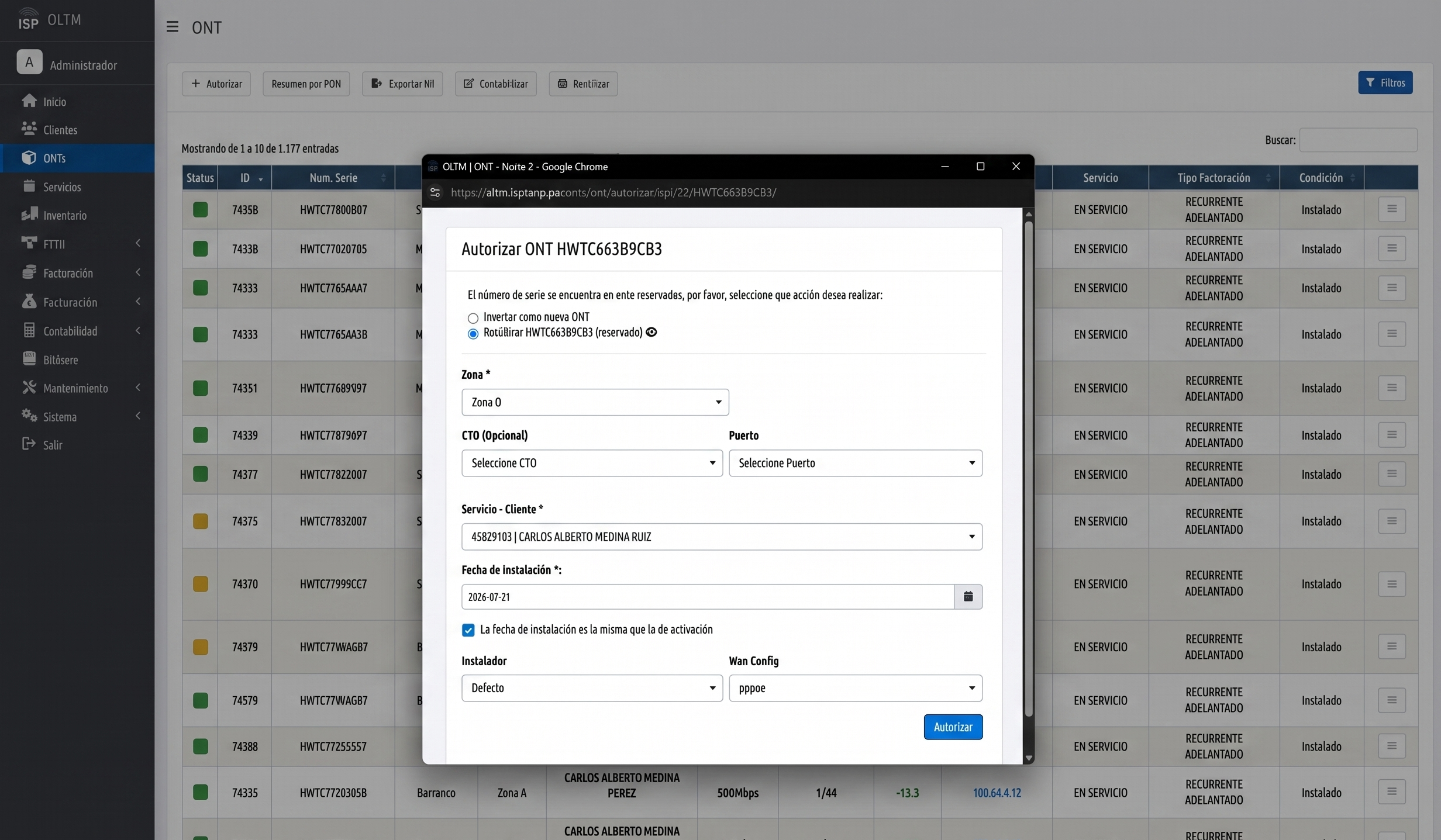Click the Administrador avatar icon
The width and height of the screenshot is (1441, 840).
click(29, 62)
